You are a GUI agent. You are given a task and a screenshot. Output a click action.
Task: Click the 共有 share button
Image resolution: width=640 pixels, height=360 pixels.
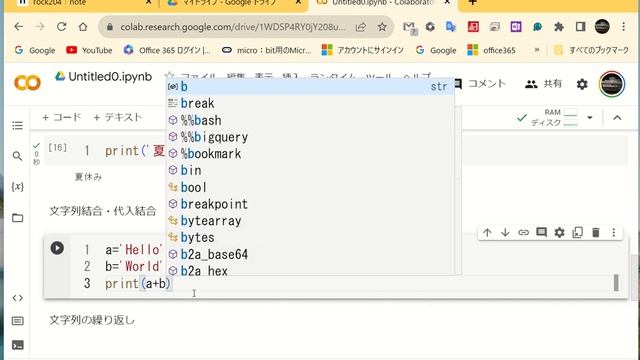[x=543, y=84]
